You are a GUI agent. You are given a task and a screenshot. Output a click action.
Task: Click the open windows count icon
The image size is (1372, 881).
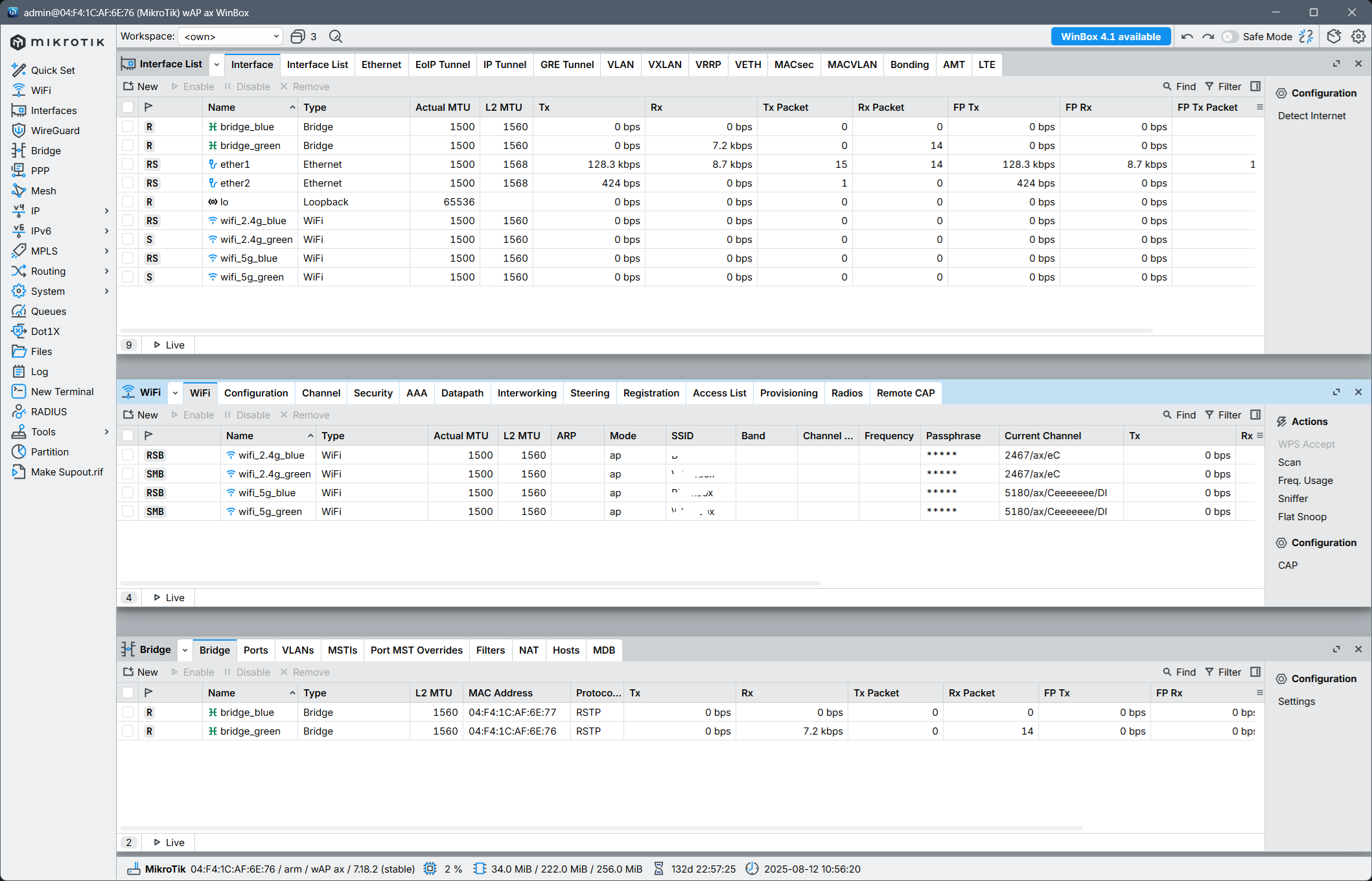click(297, 36)
